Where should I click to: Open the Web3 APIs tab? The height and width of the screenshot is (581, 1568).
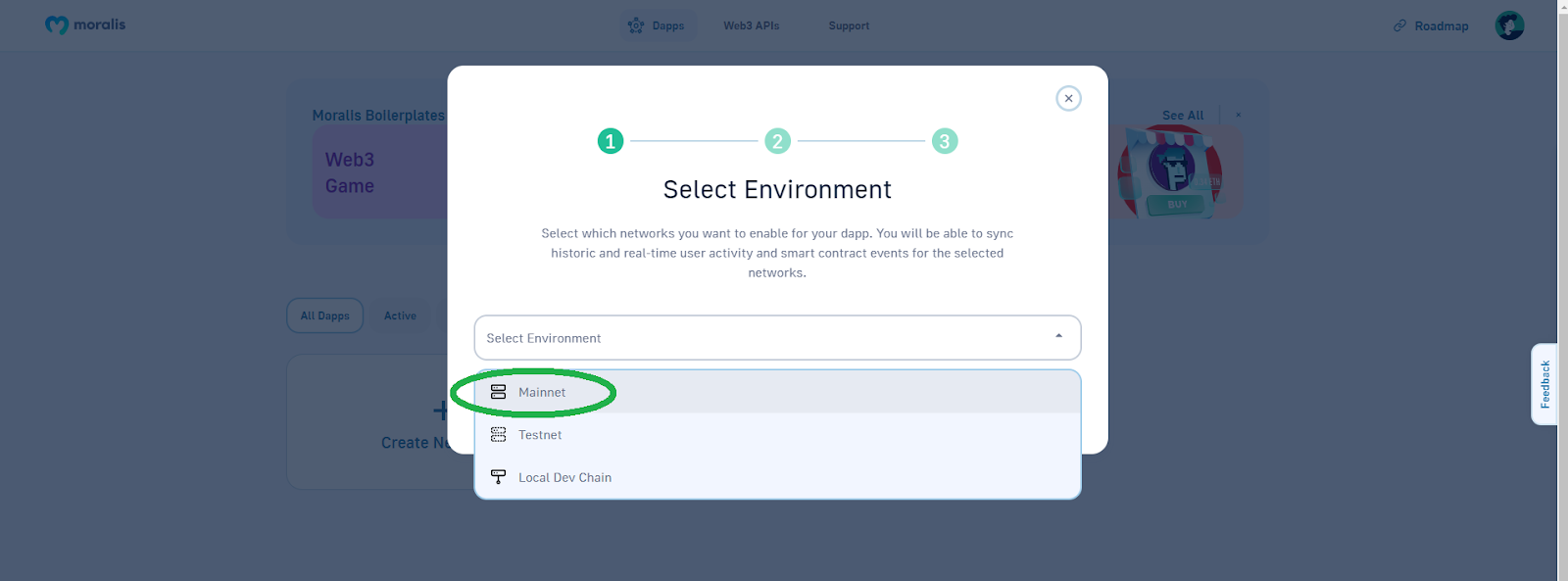coord(752,25)
